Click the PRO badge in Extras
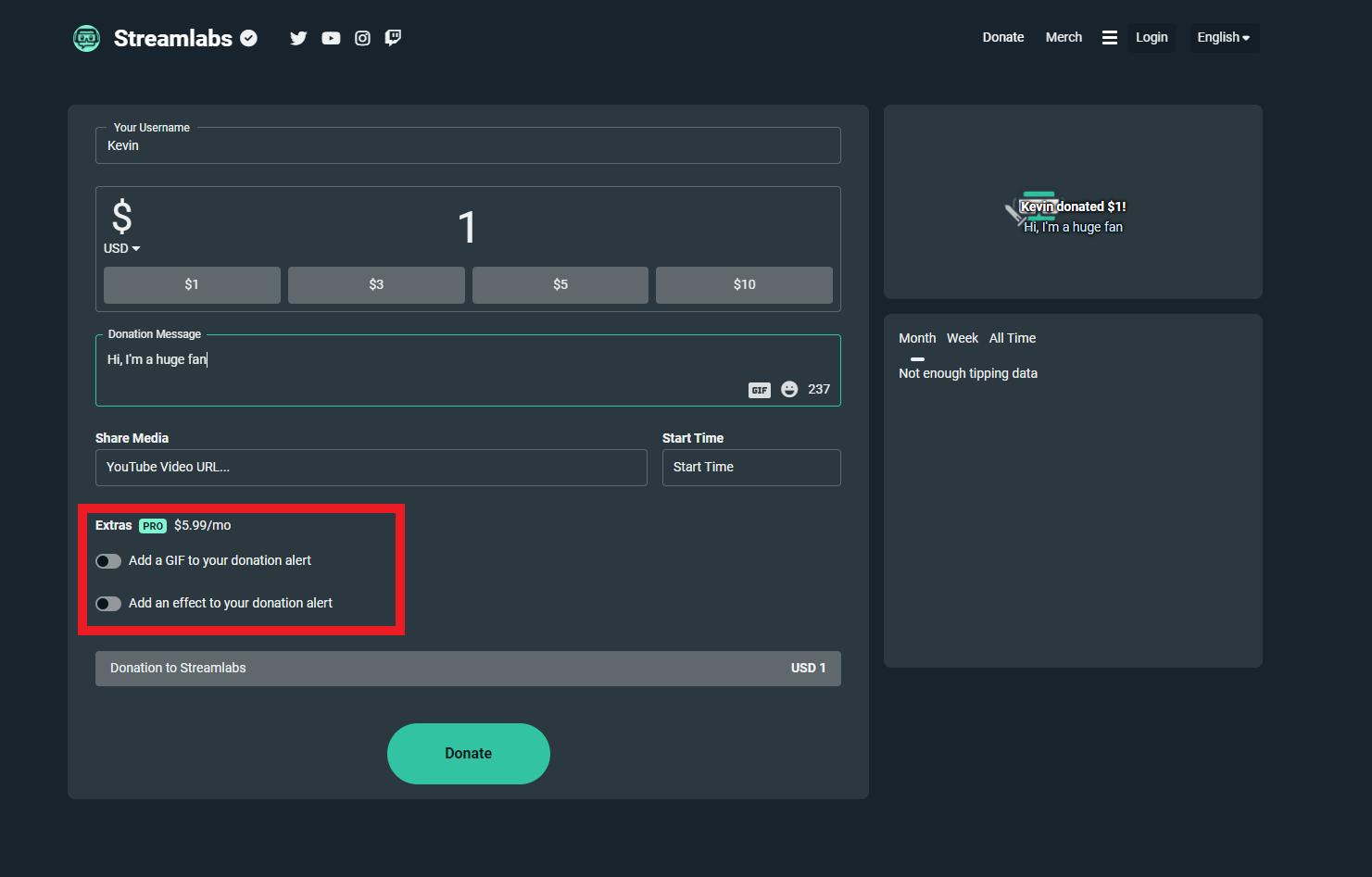 coord(153,526)
